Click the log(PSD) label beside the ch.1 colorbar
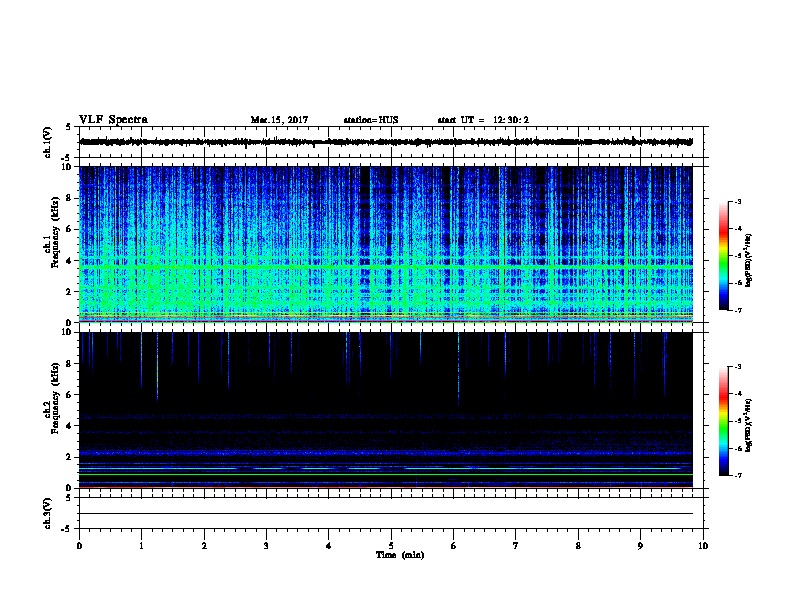The image size is (792, 612). click(x=749, y=261)
